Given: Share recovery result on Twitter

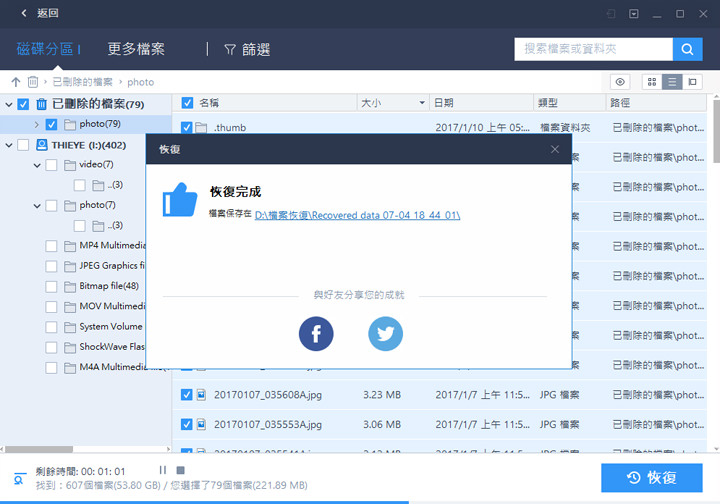Looking at the screenshot, I should coord(385,334).
